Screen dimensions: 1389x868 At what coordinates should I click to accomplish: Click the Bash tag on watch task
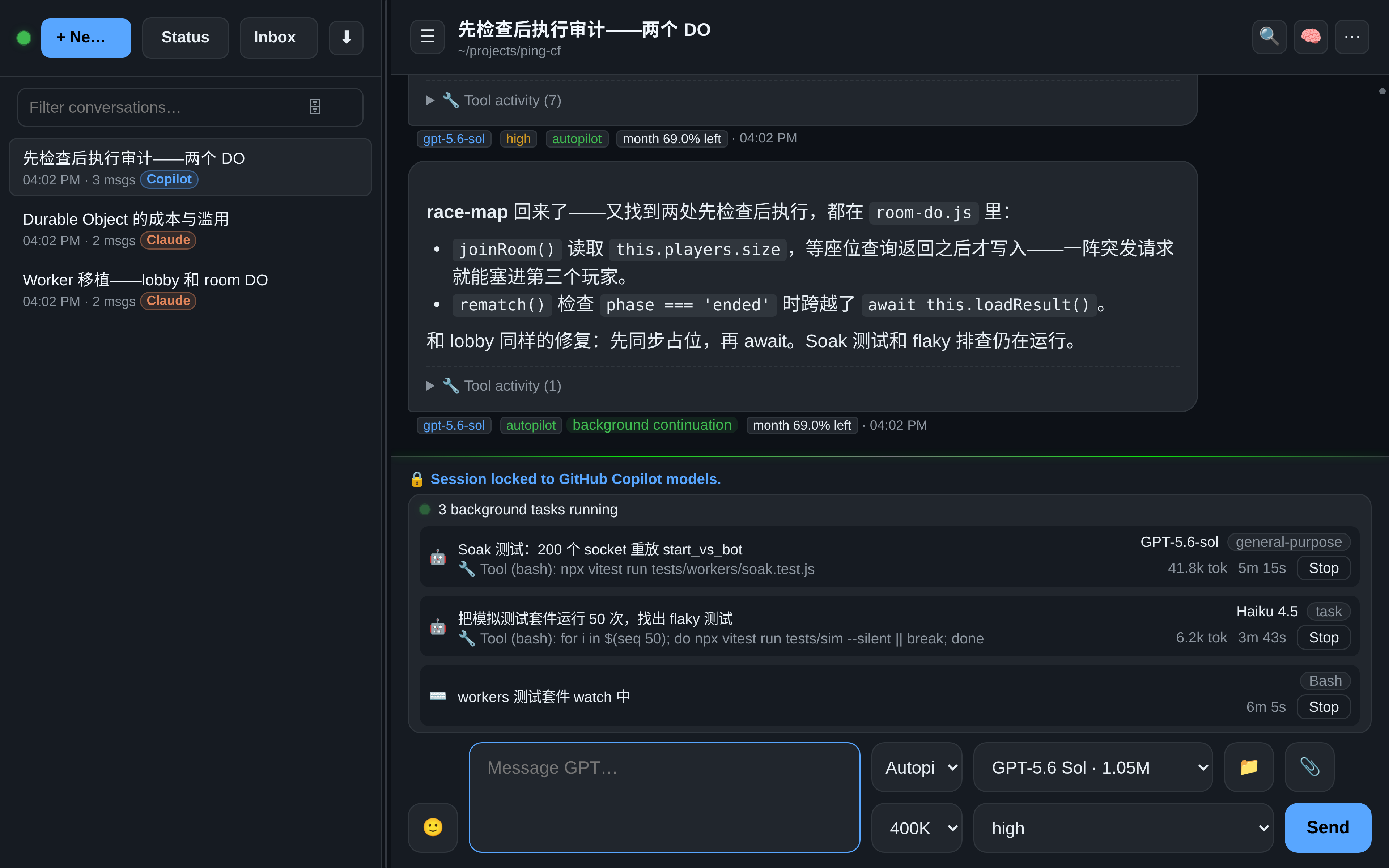click(x=1325, y=681)
